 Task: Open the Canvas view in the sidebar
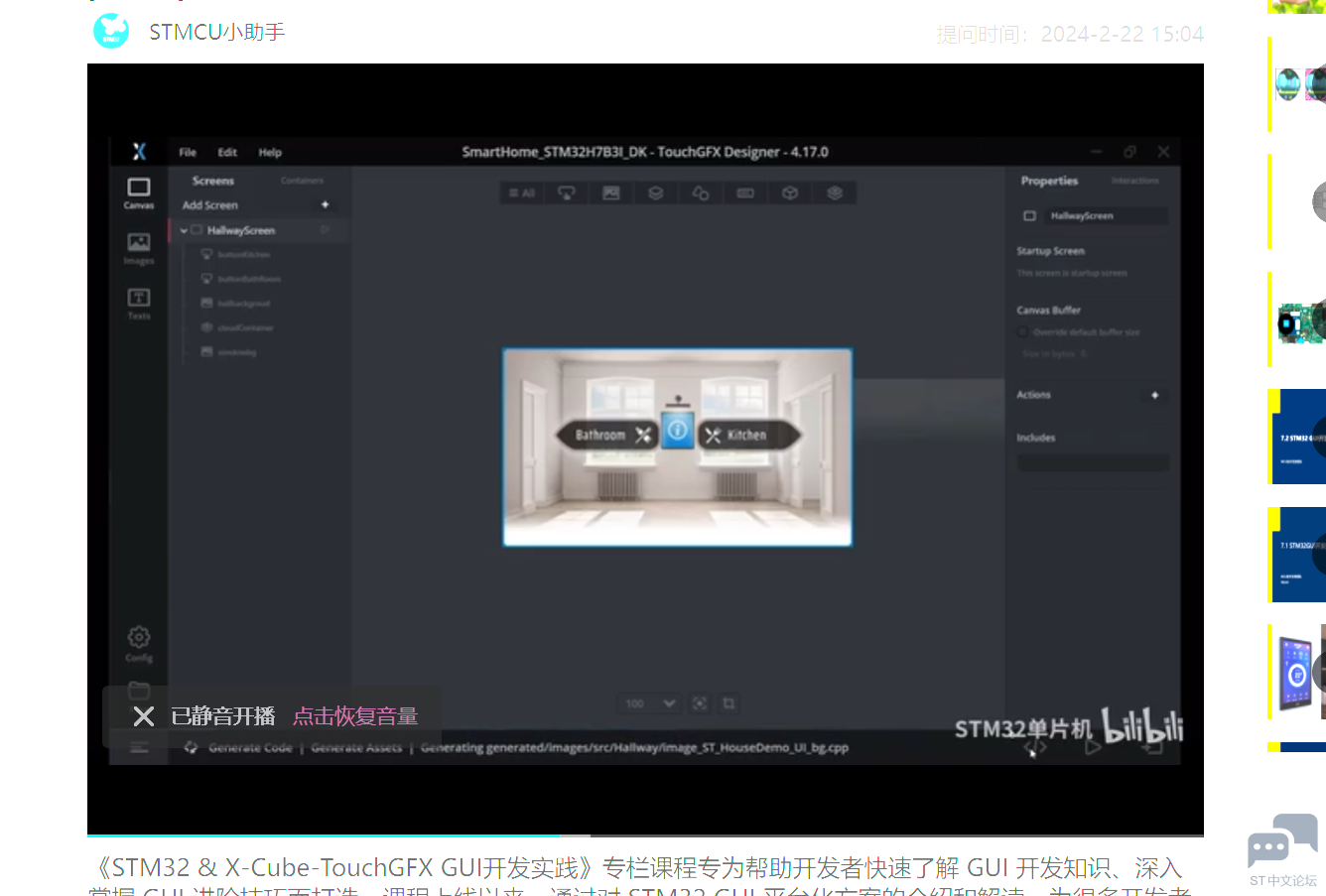pyautogui.click(x=139, y=192)
